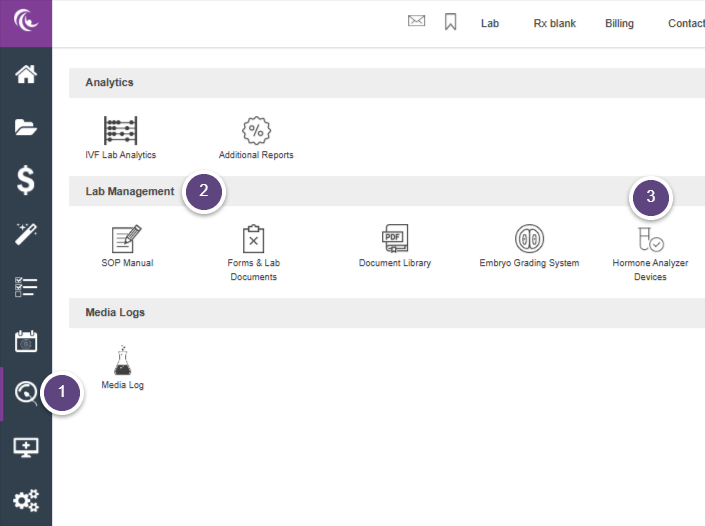Open settings gears in sidebar
This screenshot has width=705, height=526.
tap(26, 500)
